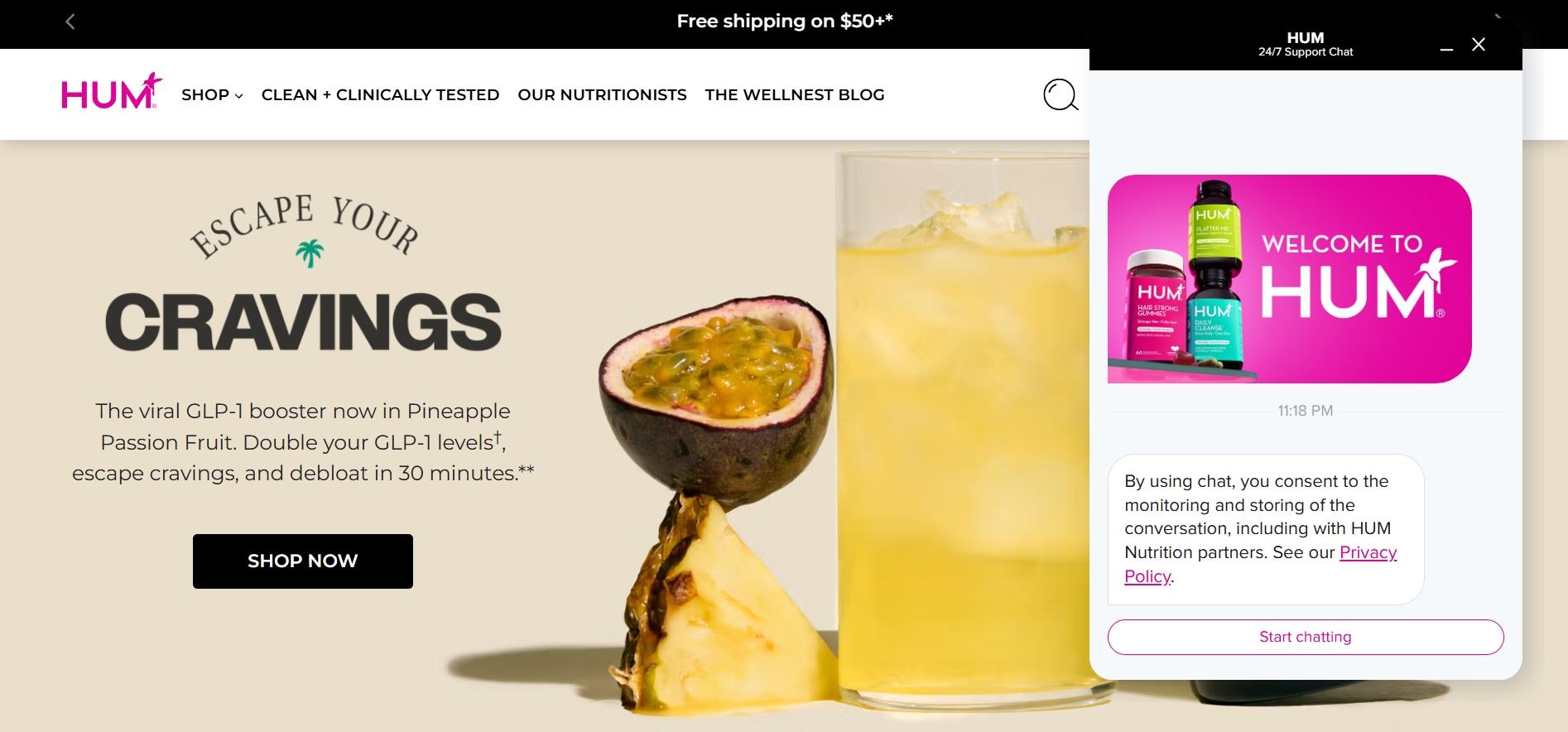Screen dimensions: 1568x732
Task: Click the small palm tree icon
Action: click(x=310, y=253)
